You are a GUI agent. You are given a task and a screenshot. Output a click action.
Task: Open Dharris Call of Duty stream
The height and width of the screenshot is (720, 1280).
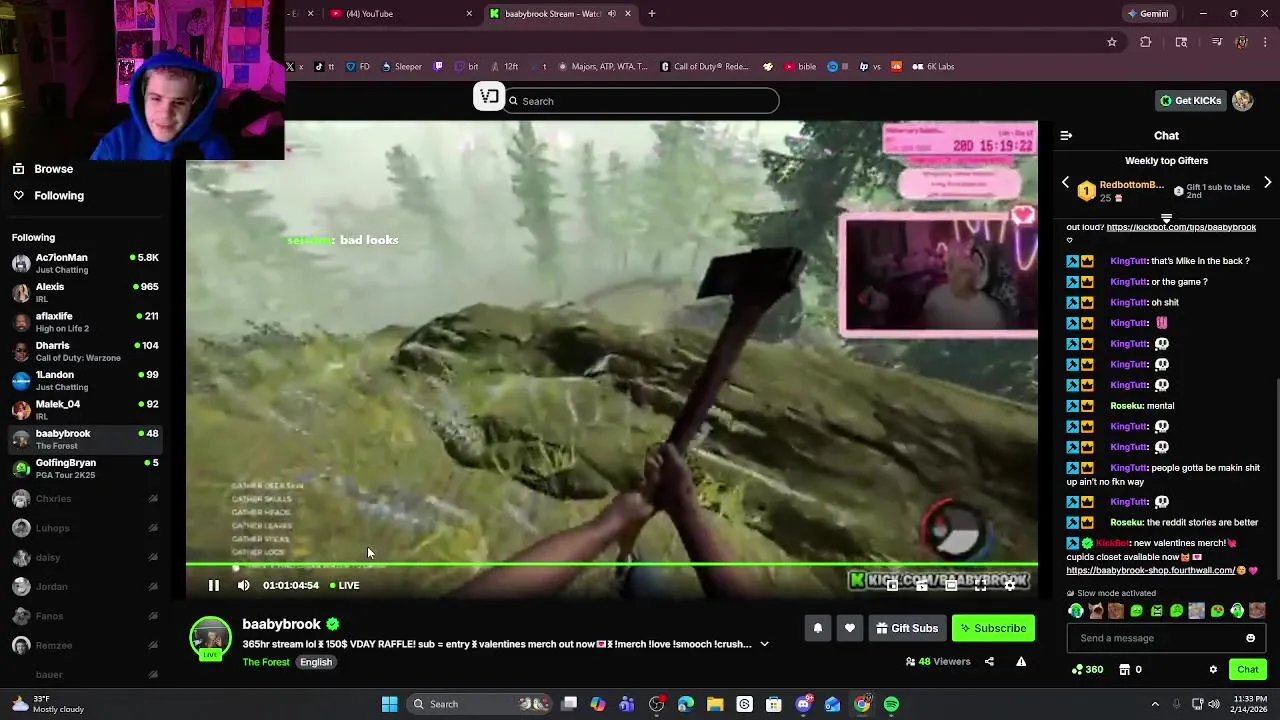(x=85, y=351)
